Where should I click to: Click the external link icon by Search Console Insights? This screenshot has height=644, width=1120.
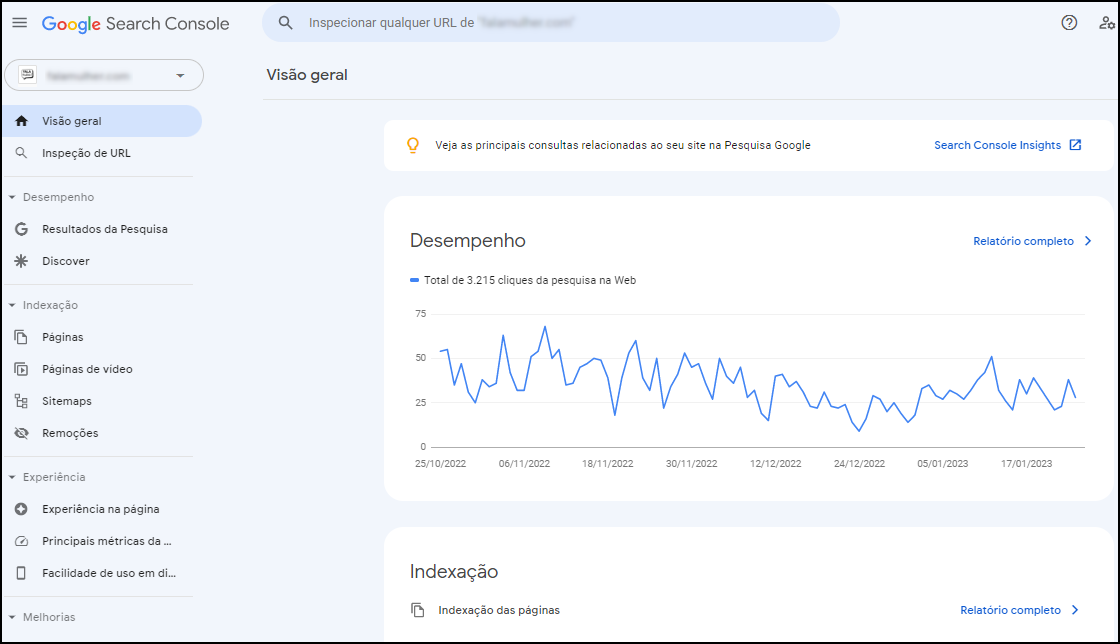point(1075,145)
